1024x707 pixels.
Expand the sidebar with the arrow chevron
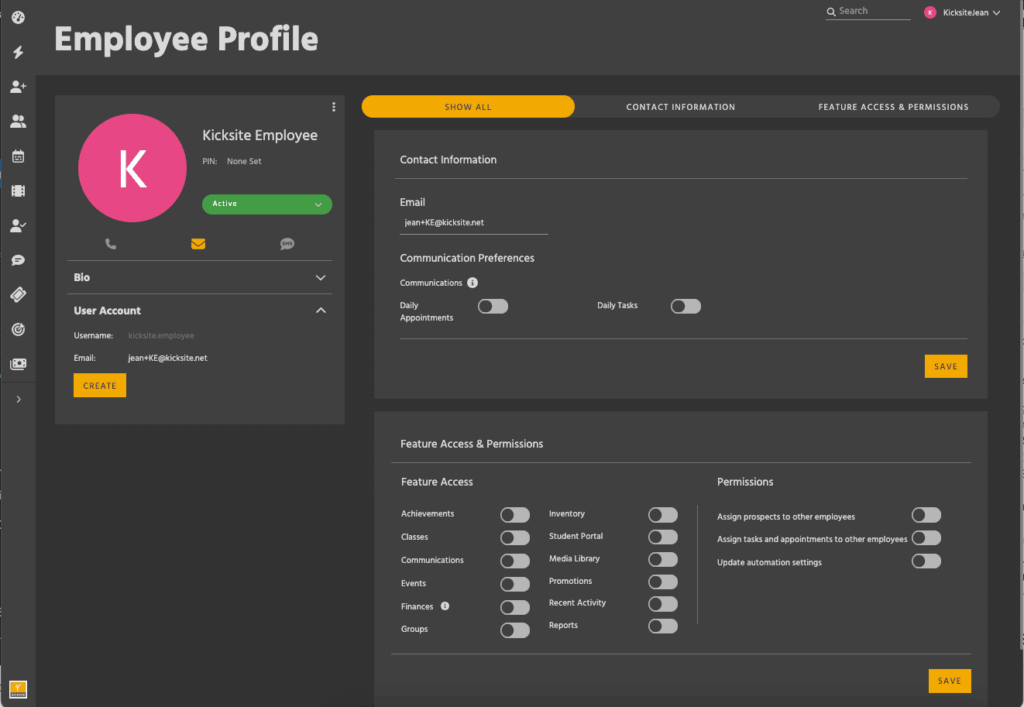[18, 399]
